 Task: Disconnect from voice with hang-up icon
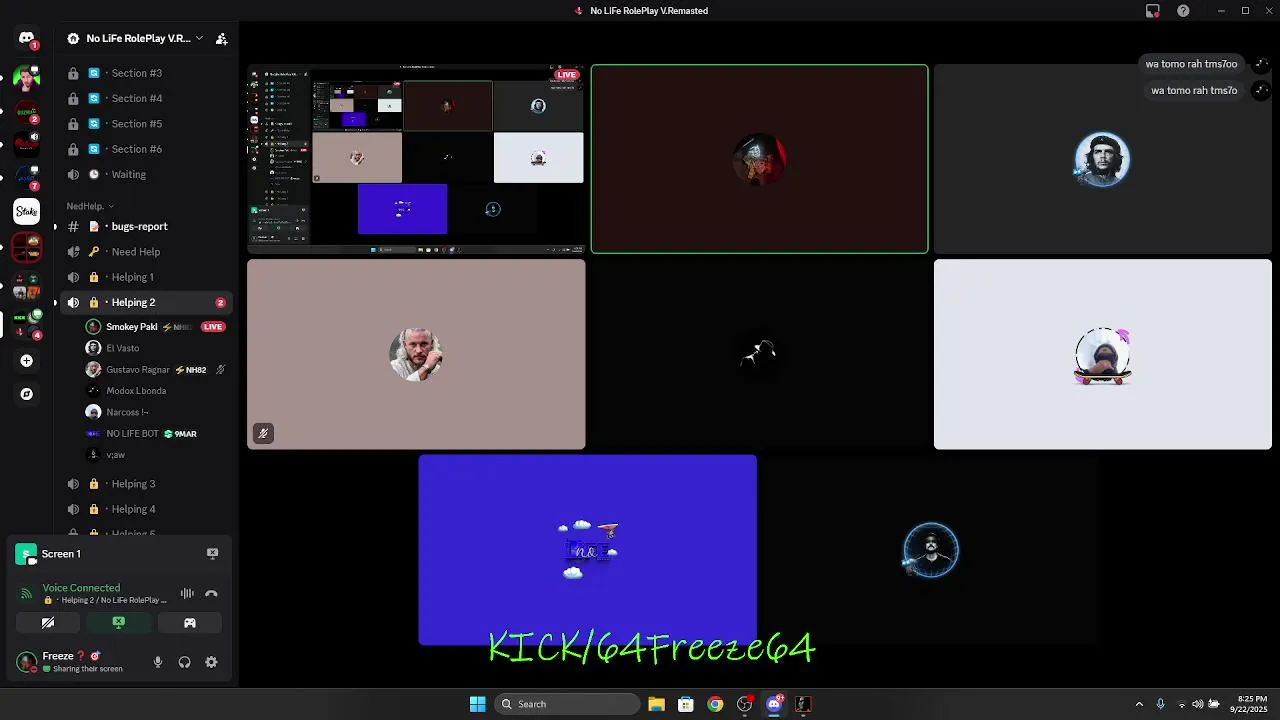click(x=211, y=593)
